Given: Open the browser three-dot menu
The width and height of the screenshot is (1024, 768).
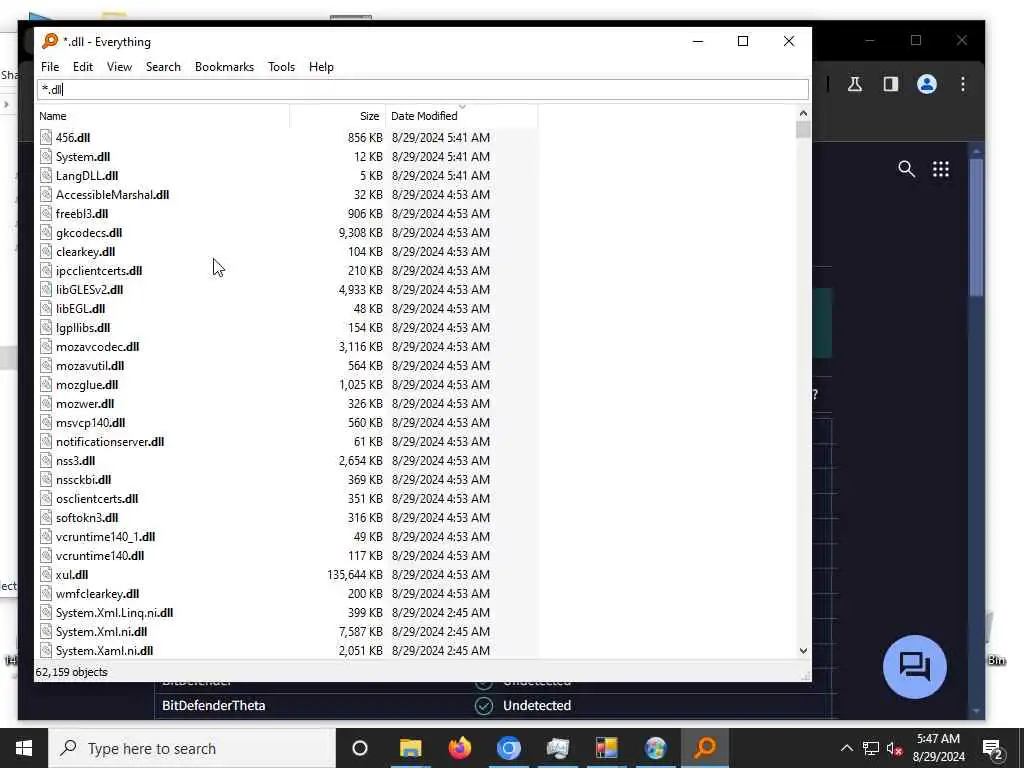Looking at the screenshot, I should [x=963, y=84].
